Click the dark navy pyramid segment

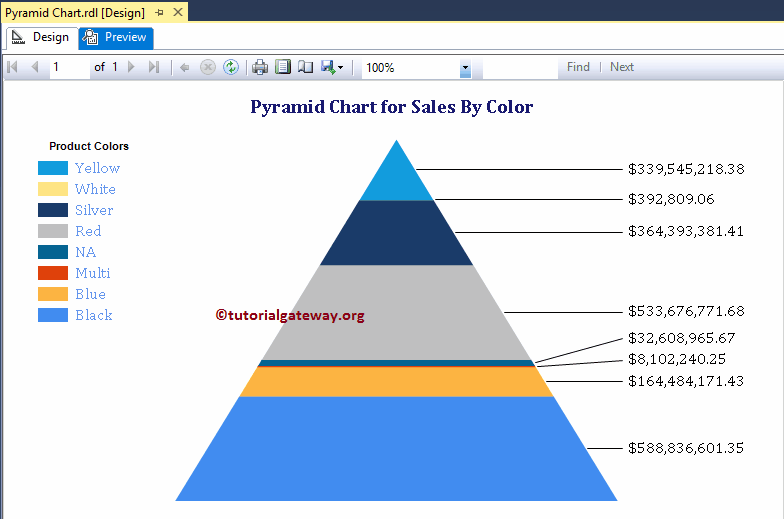click(396, 233)
